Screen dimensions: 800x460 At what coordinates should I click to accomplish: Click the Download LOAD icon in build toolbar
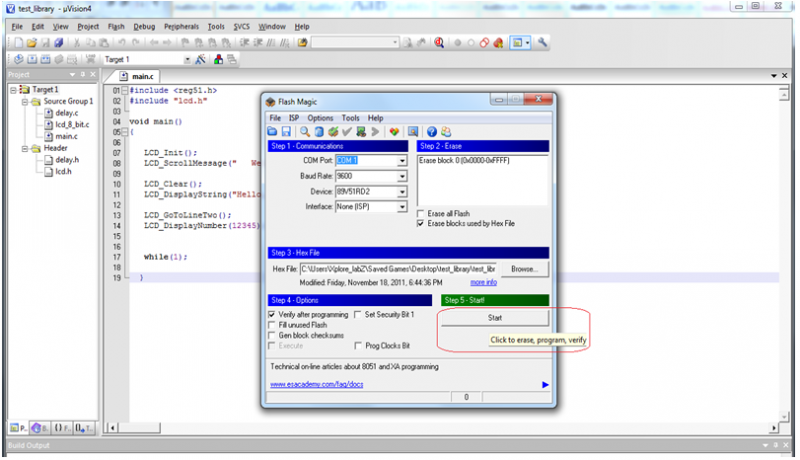90,60
